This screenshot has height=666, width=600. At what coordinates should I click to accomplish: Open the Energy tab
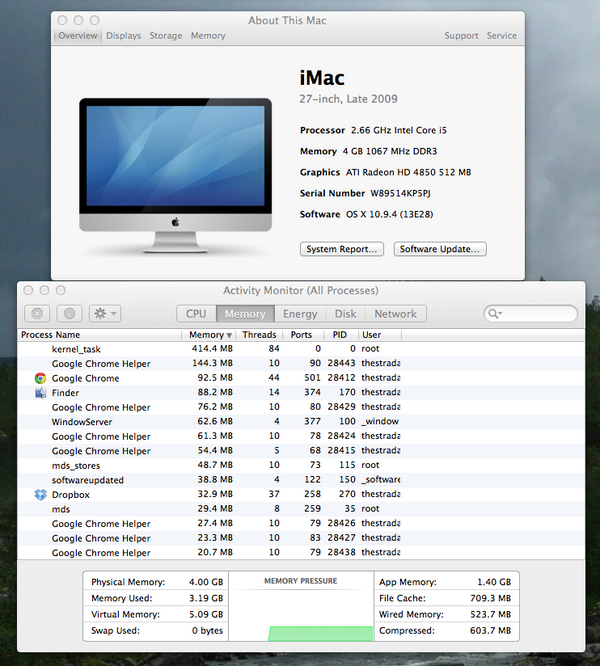pos(300,314)
